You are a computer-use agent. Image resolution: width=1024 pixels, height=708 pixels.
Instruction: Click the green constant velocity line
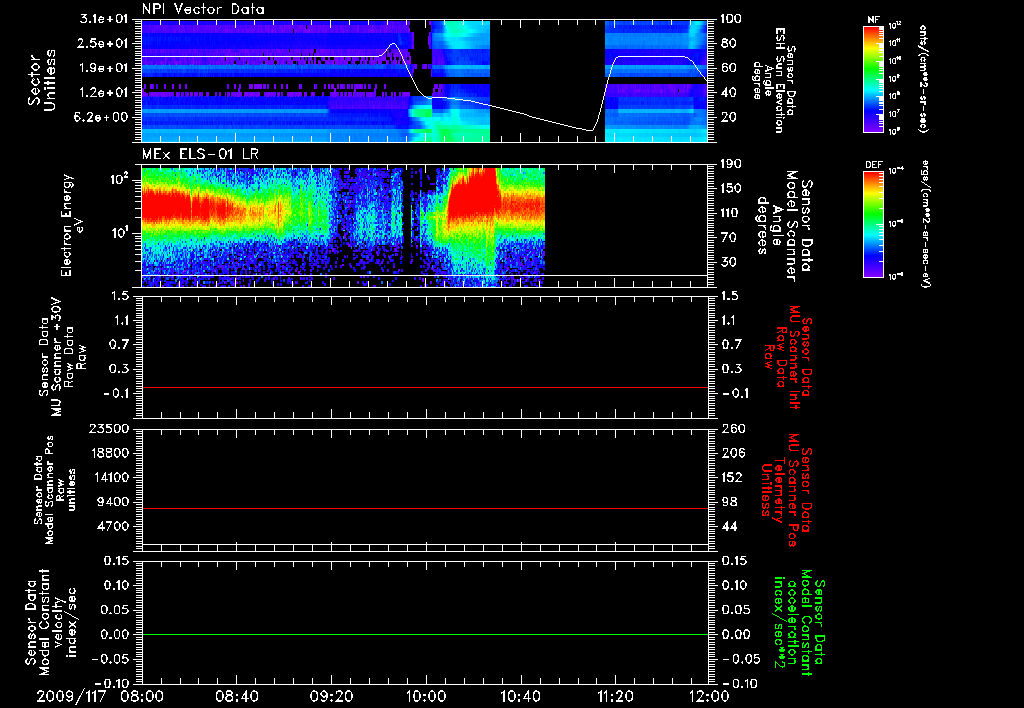424,634
